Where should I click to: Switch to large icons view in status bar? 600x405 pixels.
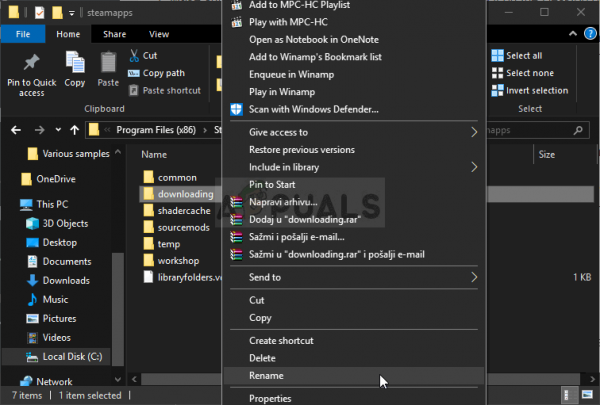point(587,395)
